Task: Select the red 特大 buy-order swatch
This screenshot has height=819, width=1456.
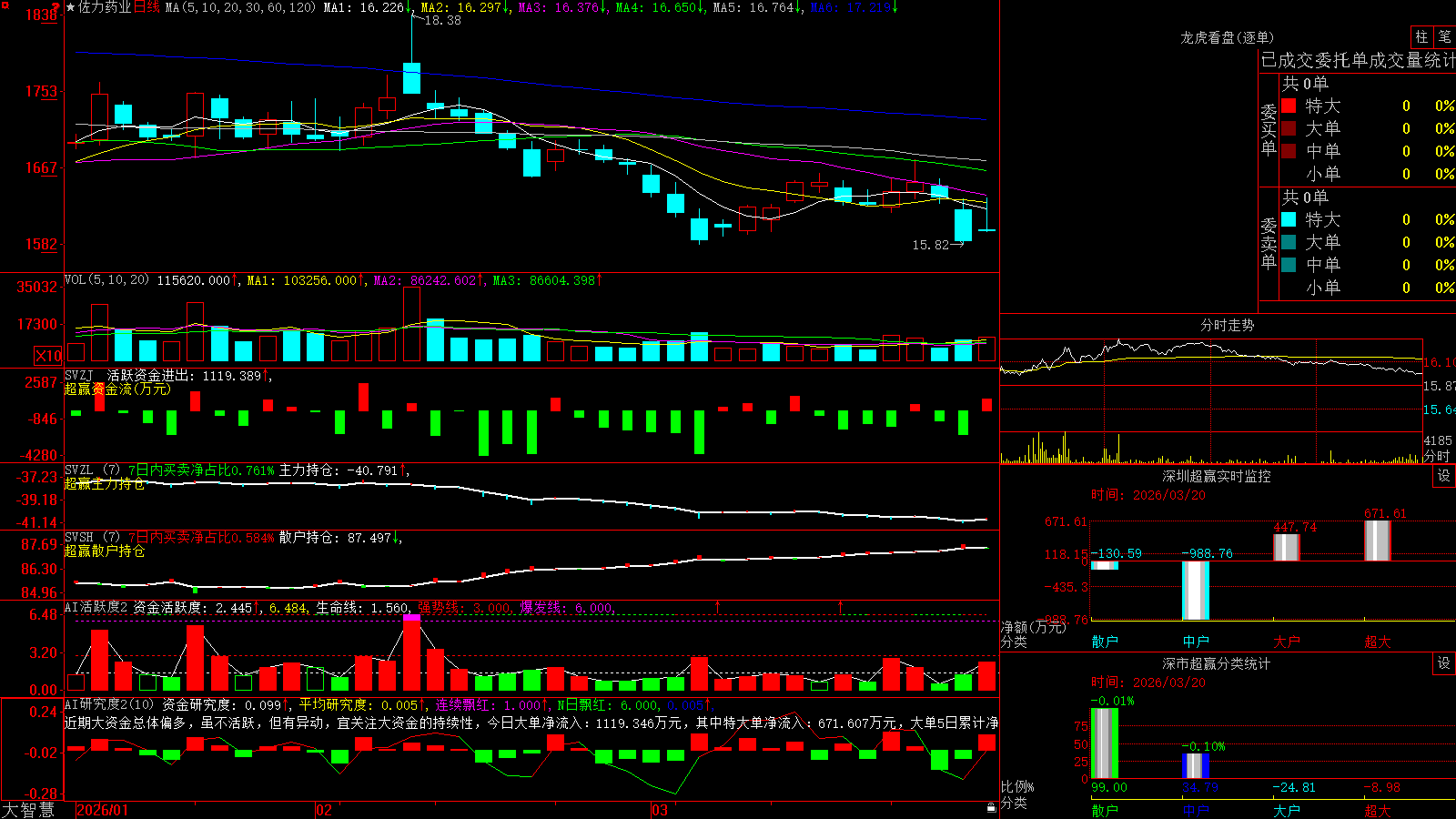Action: coord(1289,106)
